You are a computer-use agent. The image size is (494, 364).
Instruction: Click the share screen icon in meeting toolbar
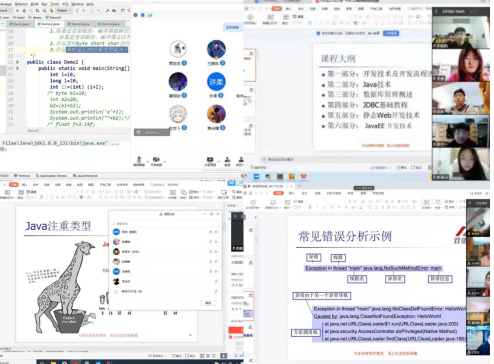210,161
